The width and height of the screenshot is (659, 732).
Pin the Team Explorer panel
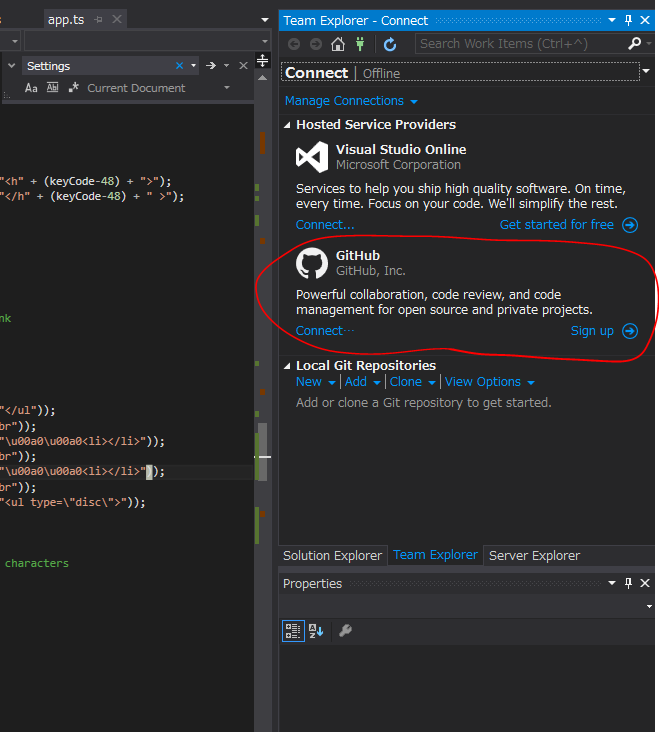(628, 20)
